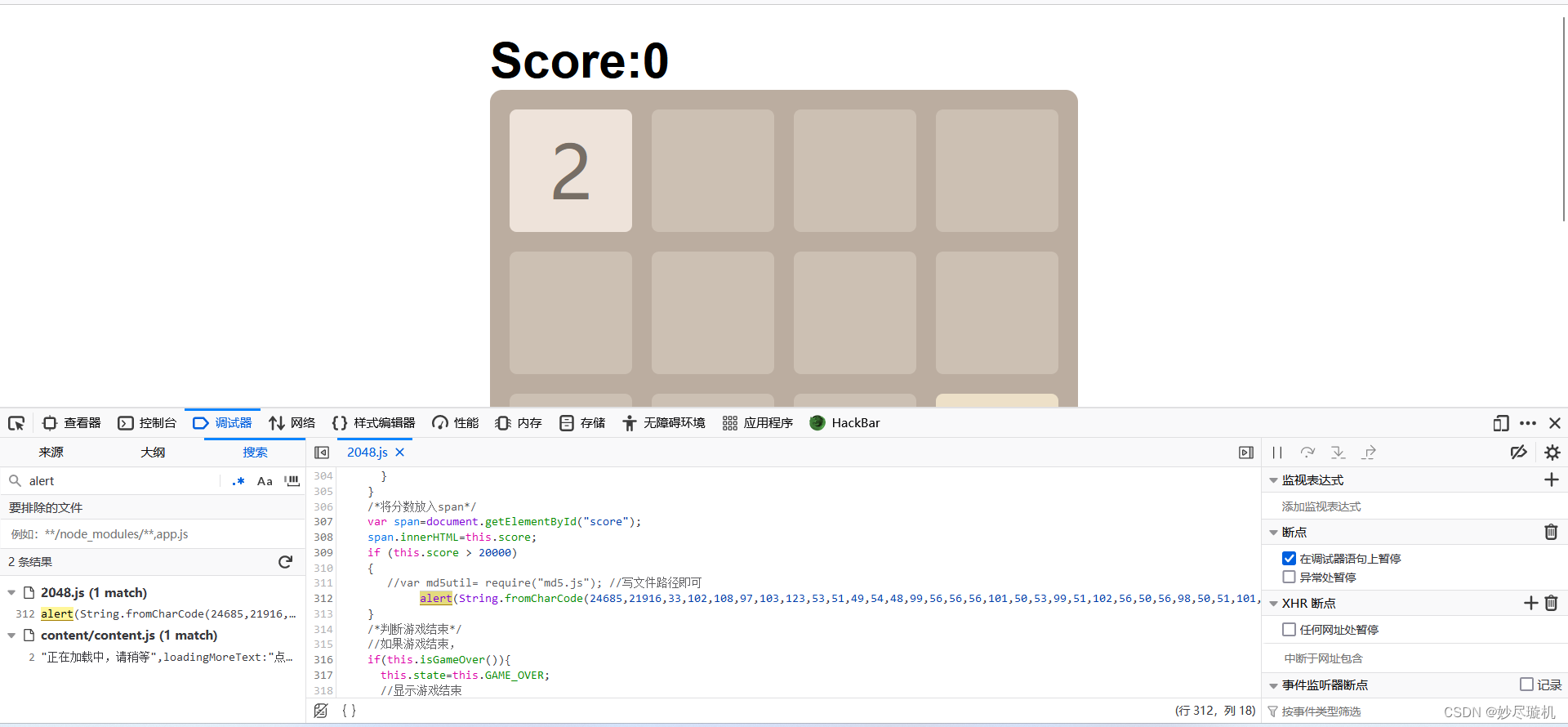
Task: Enable the 记录 log checkbox
Action: coord(1526,685)
